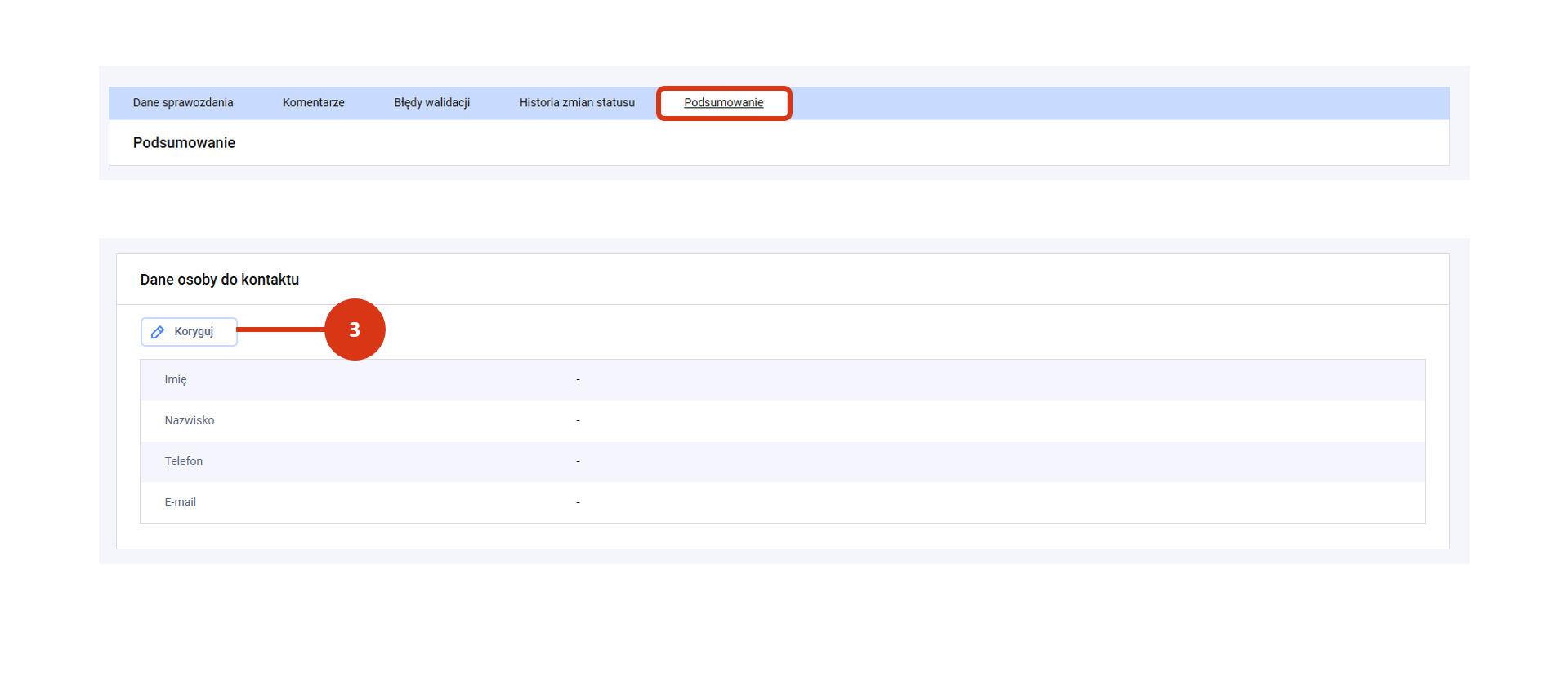Click the pencil icon in the Koryguj button

(158, 332)
